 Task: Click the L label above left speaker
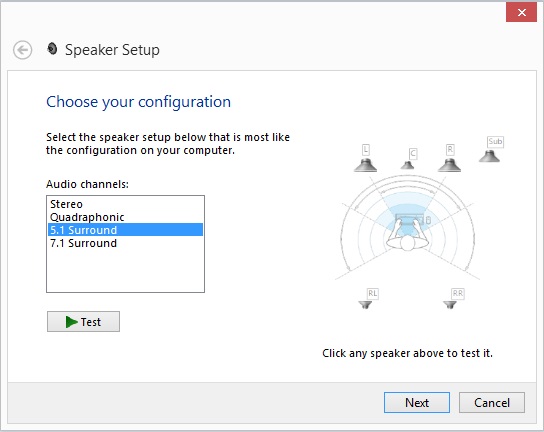[x=365, y=150]
